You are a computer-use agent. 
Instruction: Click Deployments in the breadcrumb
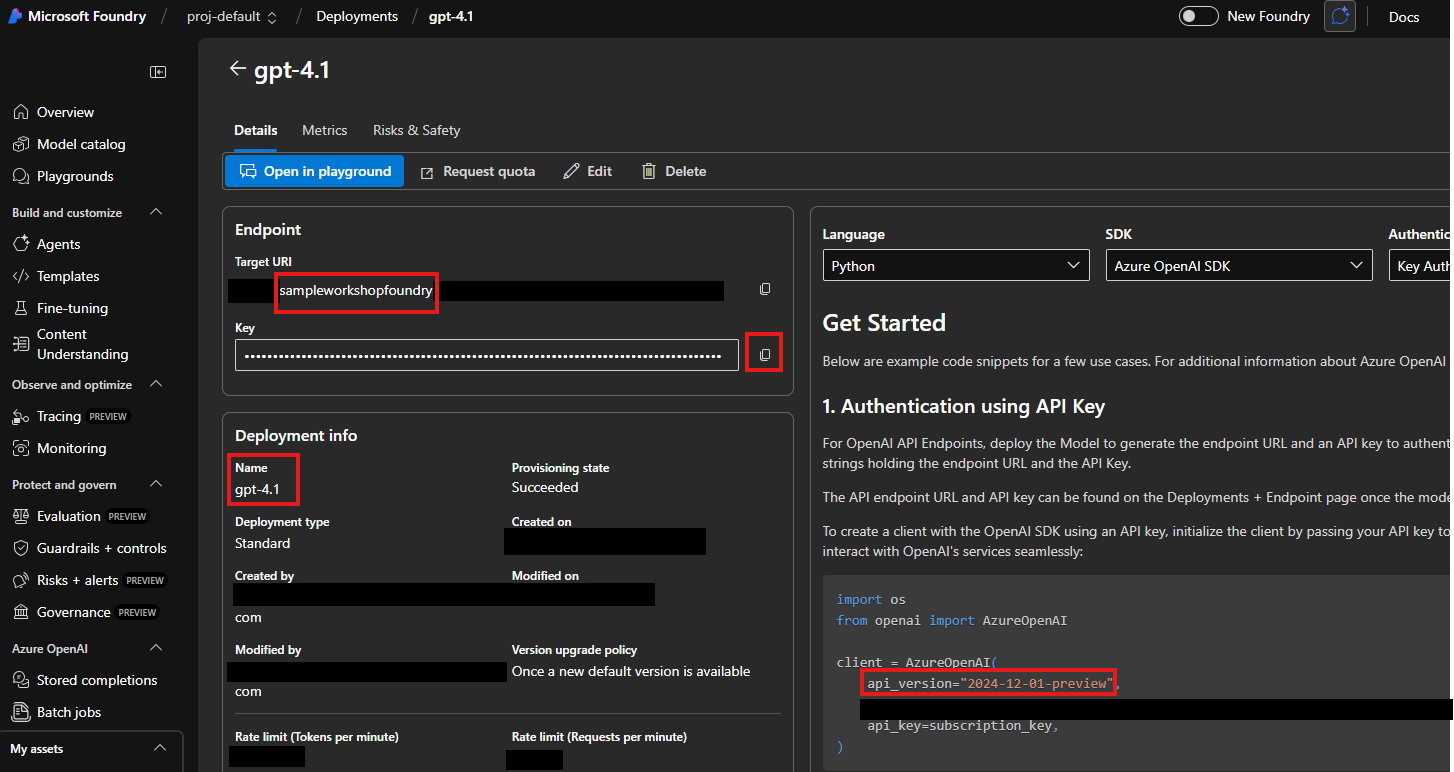pyautogui.click(x=357, y=16)
